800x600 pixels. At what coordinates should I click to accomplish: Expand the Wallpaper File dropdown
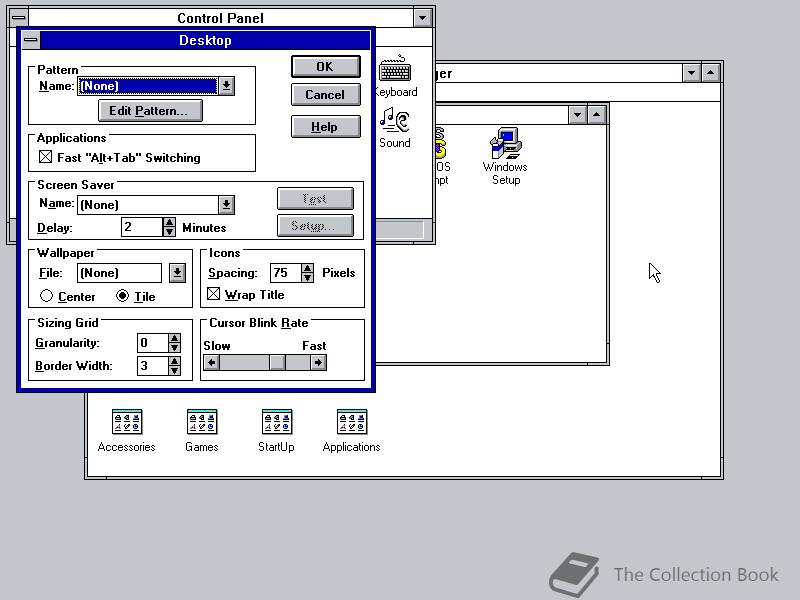pyautogui.click(x=177, y=273)
